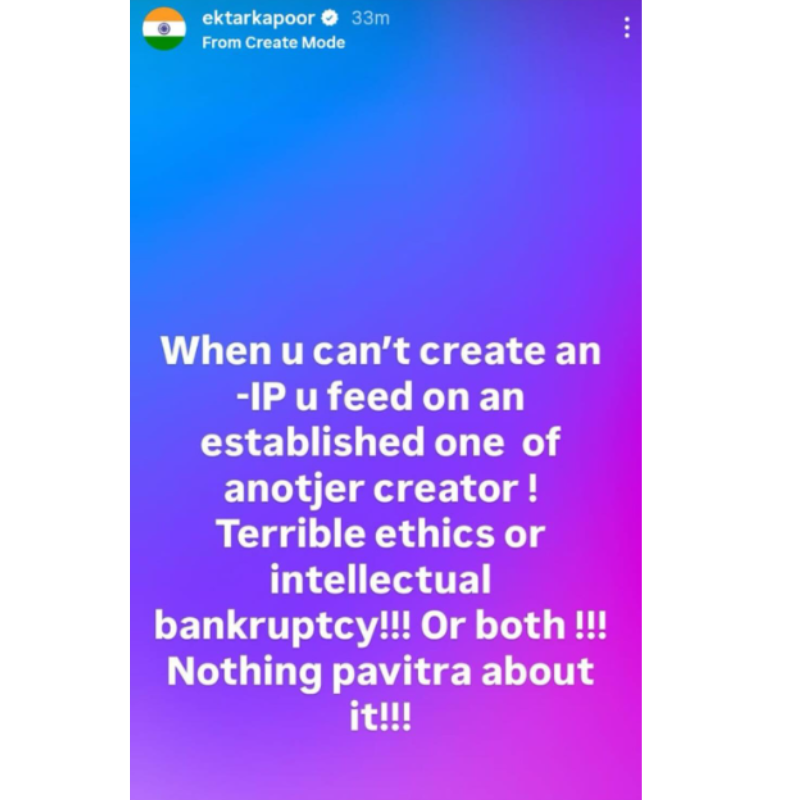Select the line 'established one of'
This screenshot has height=800, width=800.
(x=381, y=442)
